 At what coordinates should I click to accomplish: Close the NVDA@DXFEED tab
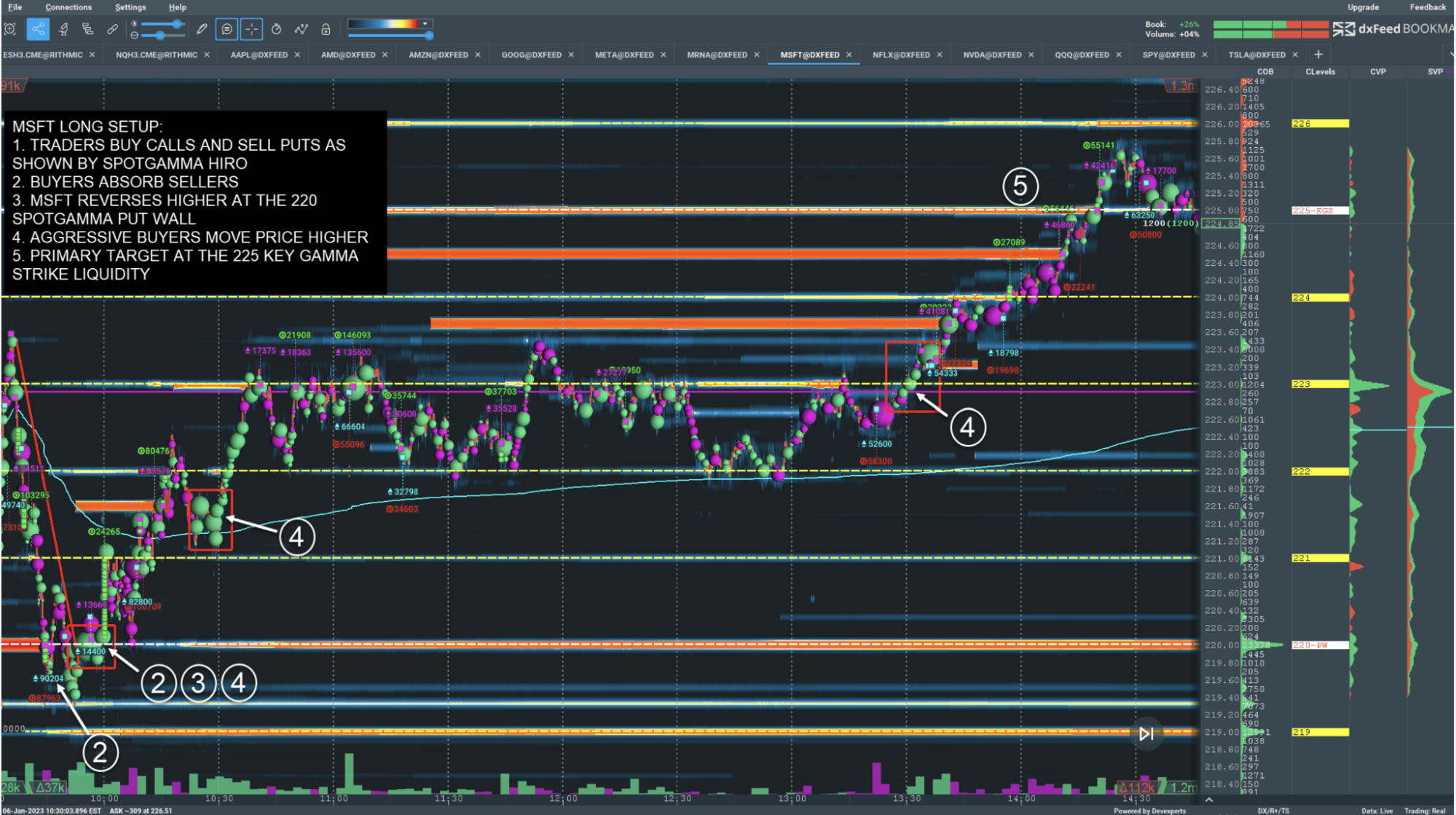[1031, 55]
